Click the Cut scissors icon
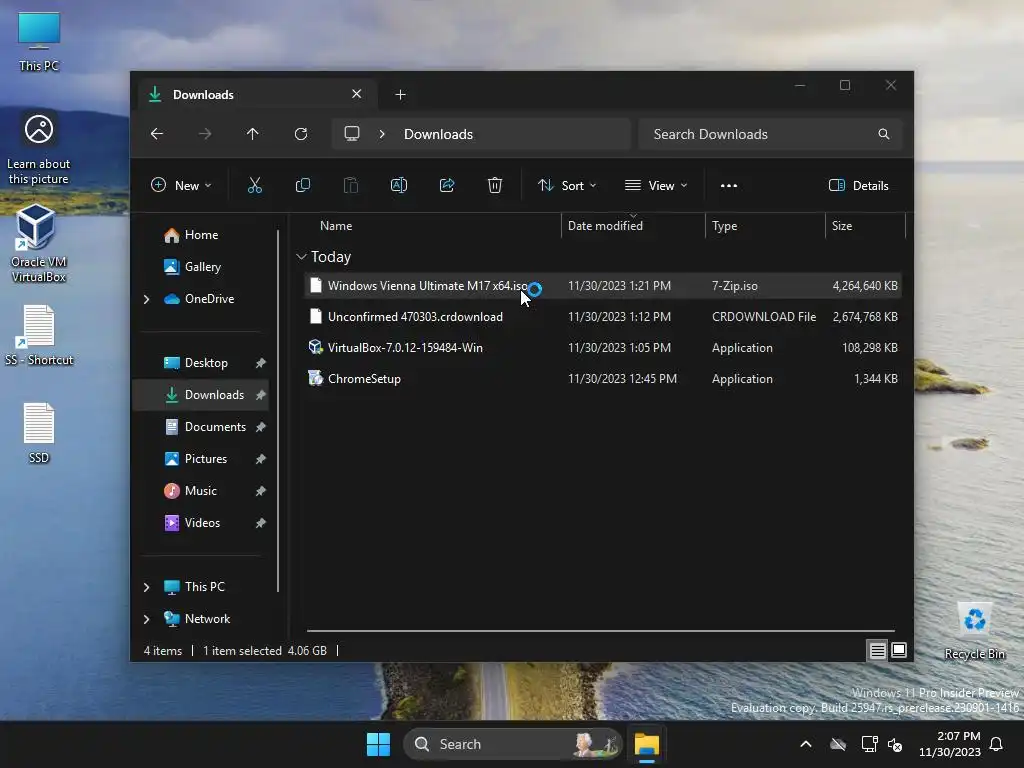 click(255, 185)
